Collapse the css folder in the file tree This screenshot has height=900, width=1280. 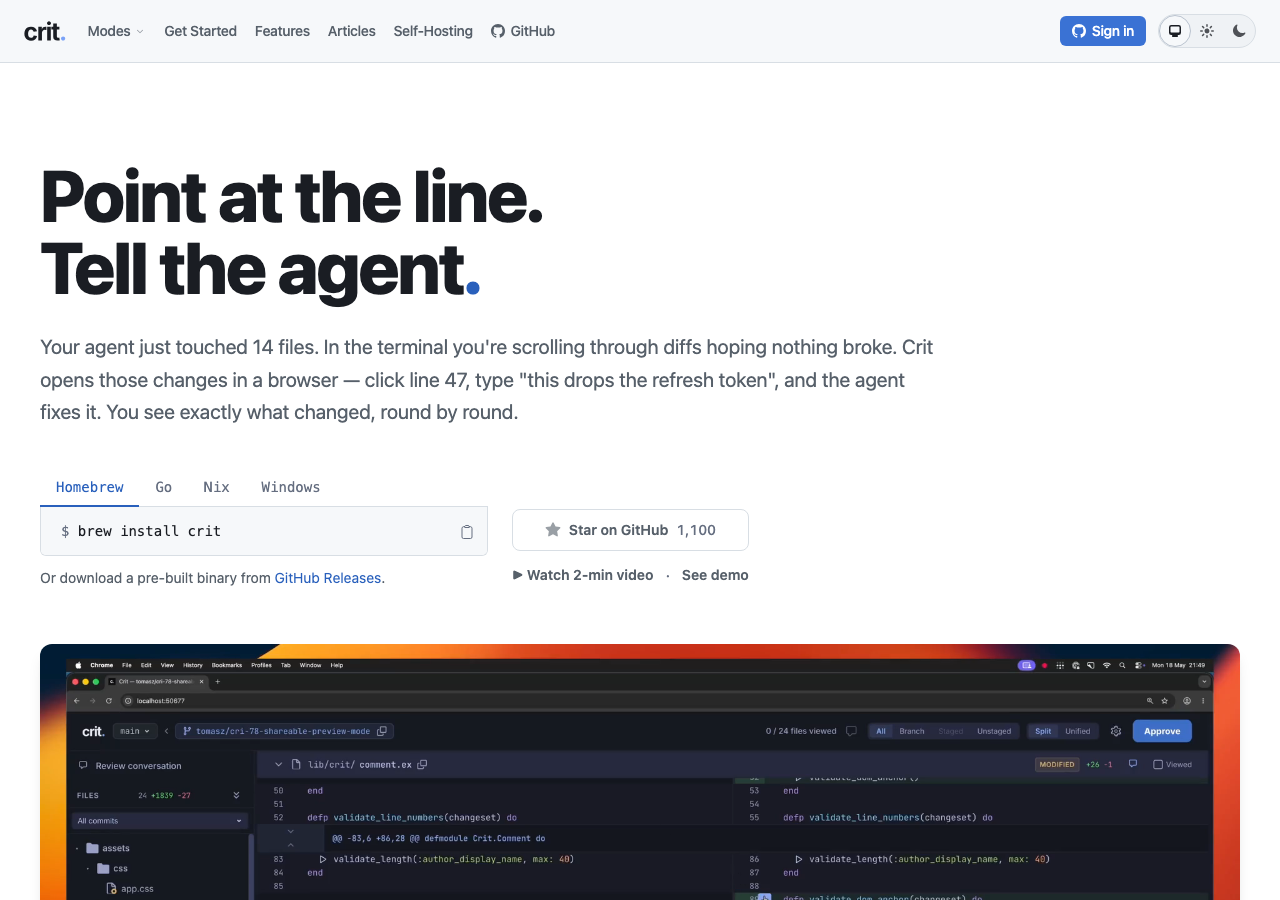[x=88, y=868]
